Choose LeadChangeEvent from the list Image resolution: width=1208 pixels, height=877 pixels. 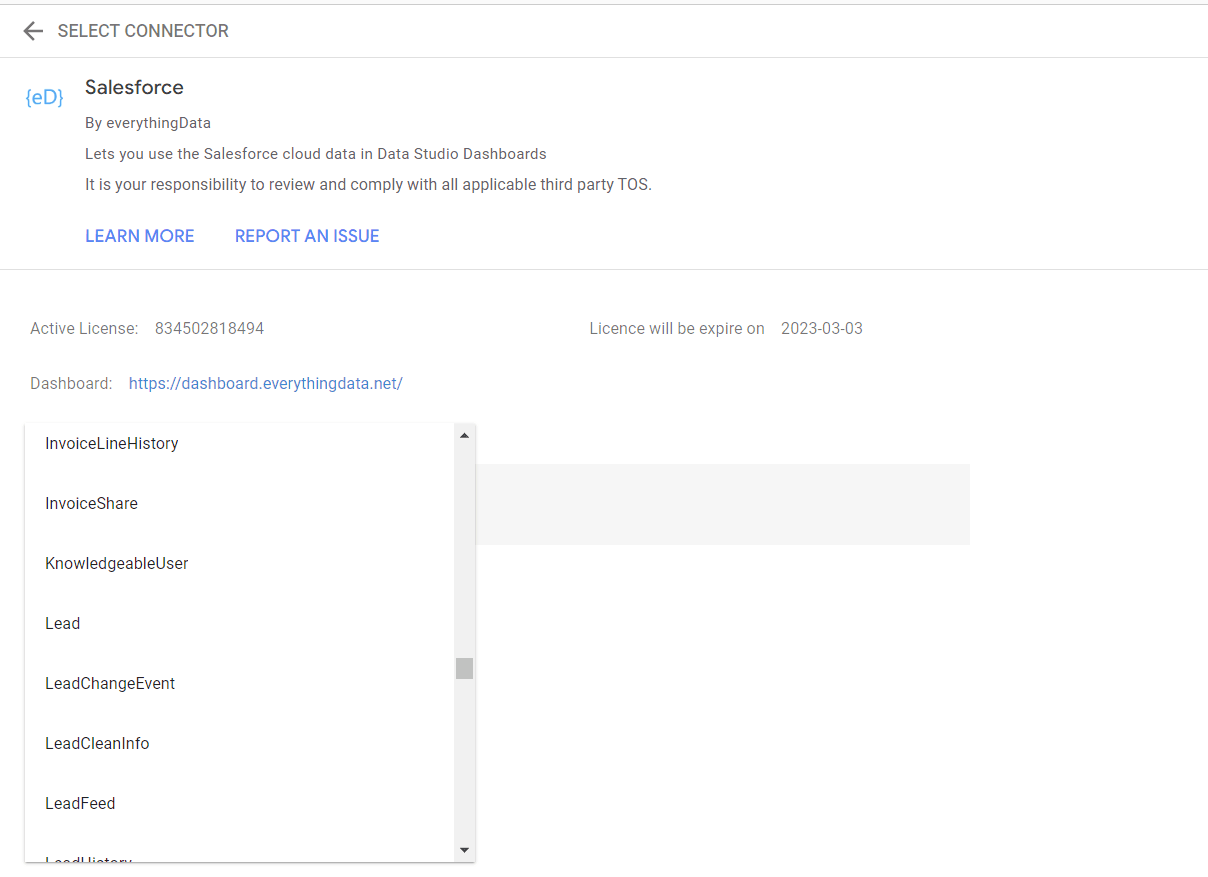tap(110, 683)
